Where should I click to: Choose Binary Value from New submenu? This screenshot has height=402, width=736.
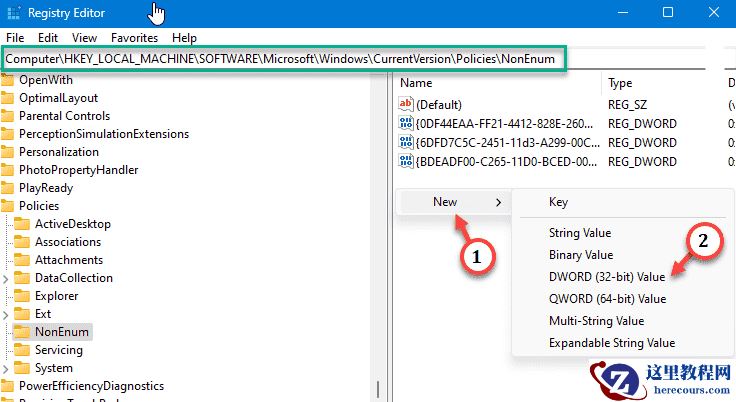tap(581, 255)
